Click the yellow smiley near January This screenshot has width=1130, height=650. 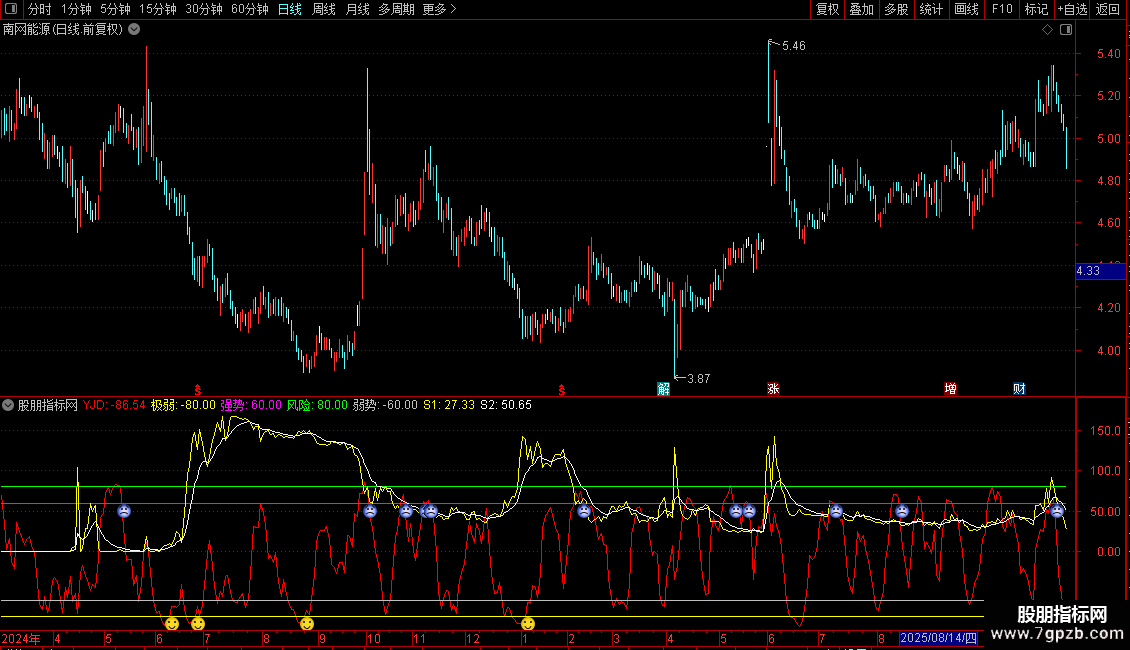tap(528, 623)
